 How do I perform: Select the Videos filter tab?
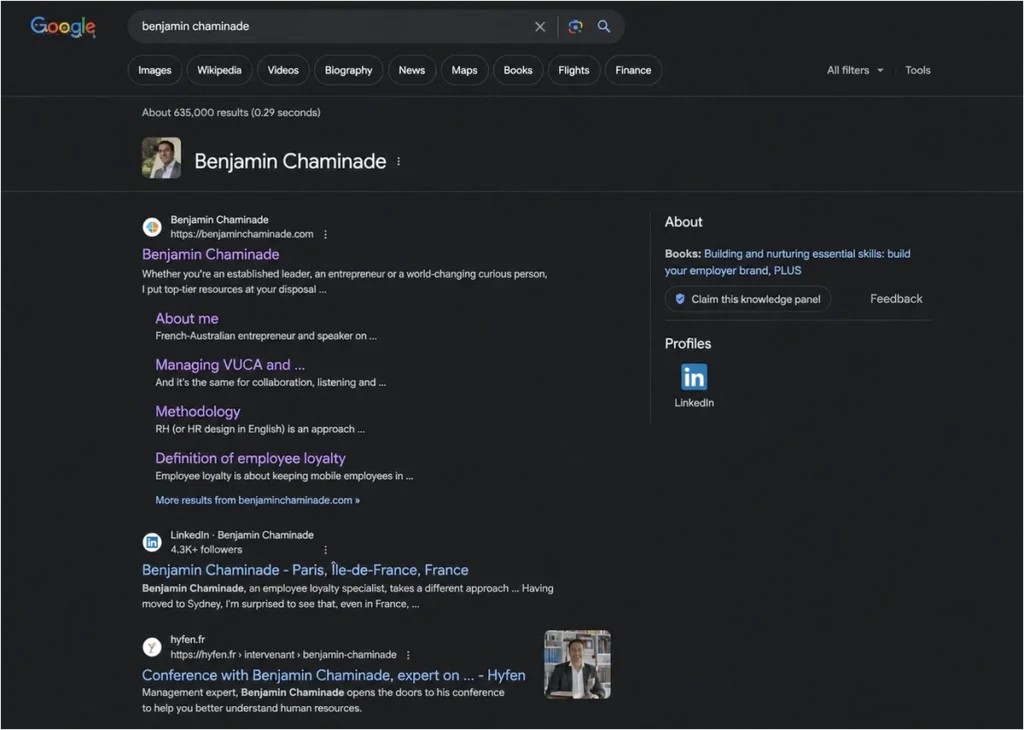click(x=283, y=70)
